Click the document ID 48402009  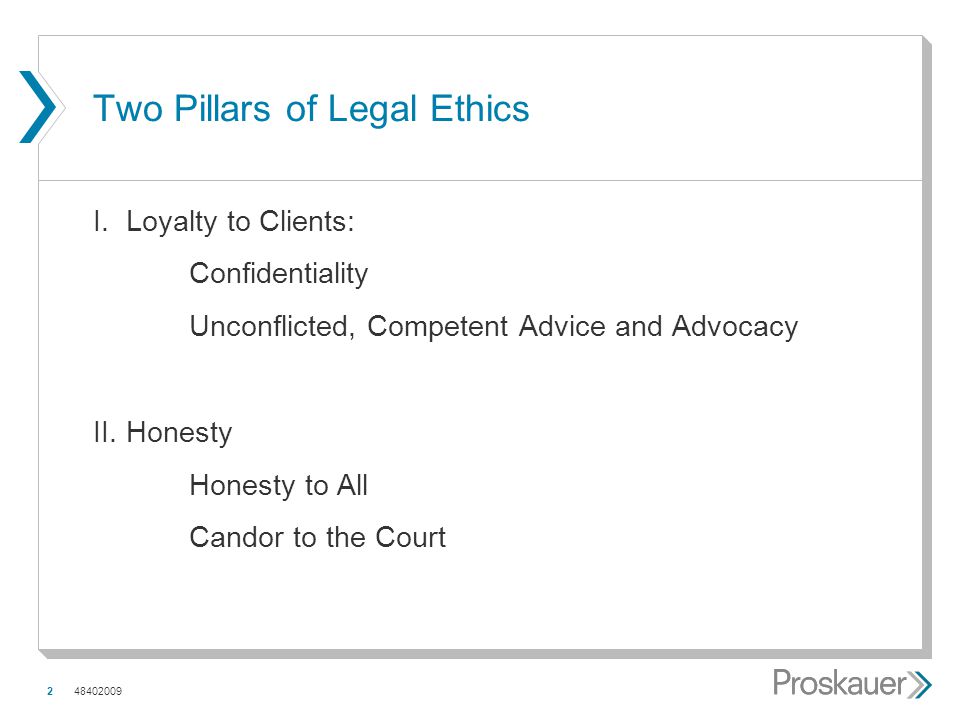[98, 691]
